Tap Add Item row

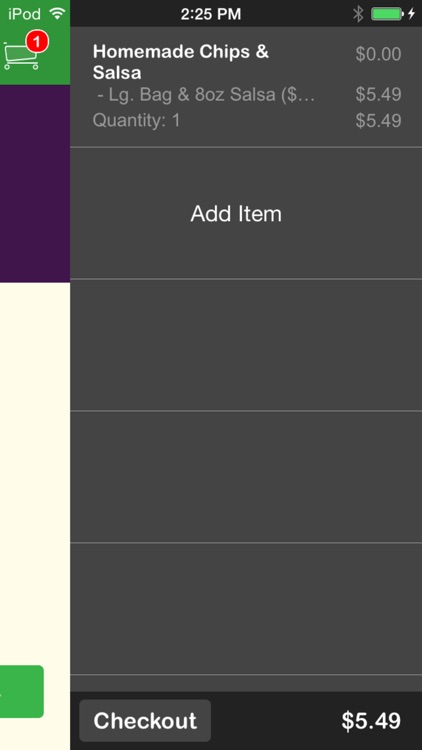click(x=246, y=213)
